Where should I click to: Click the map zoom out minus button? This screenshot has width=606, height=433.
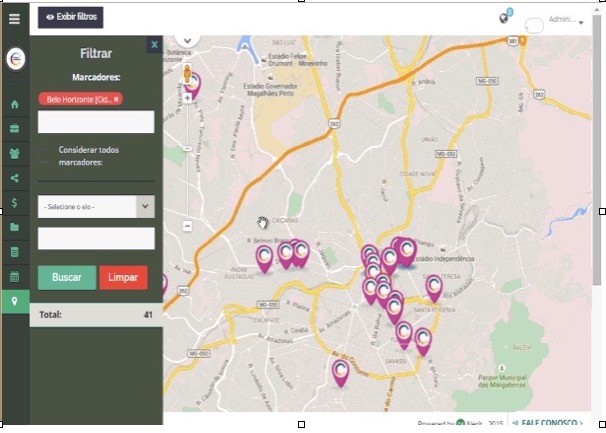tap(187, 226)
